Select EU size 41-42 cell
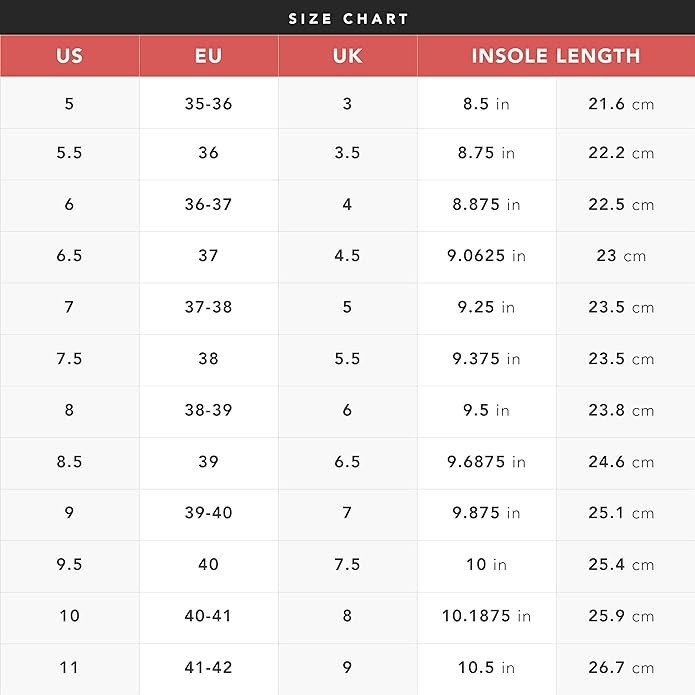The width and height of the screenshot is (695, 695). (208, 667)
